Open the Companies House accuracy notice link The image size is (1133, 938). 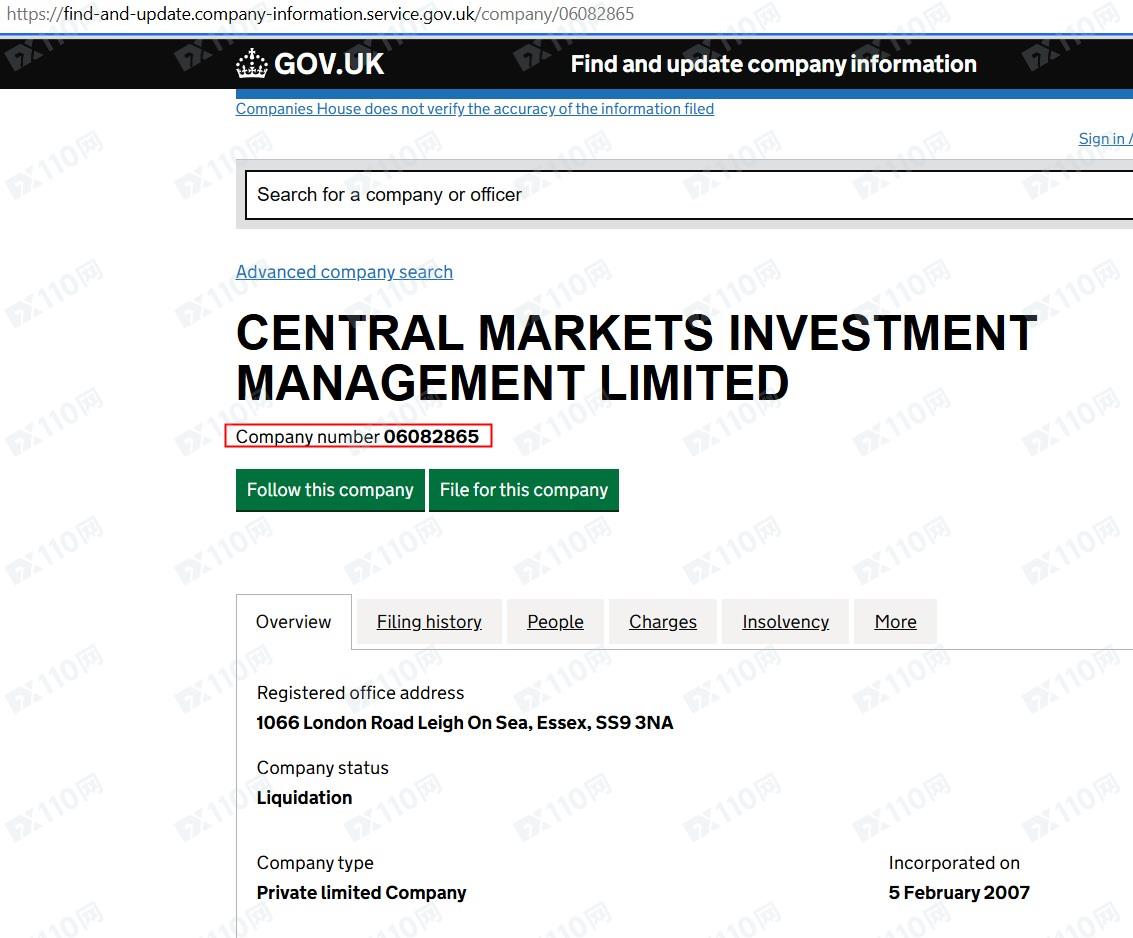tap(475, 109)
